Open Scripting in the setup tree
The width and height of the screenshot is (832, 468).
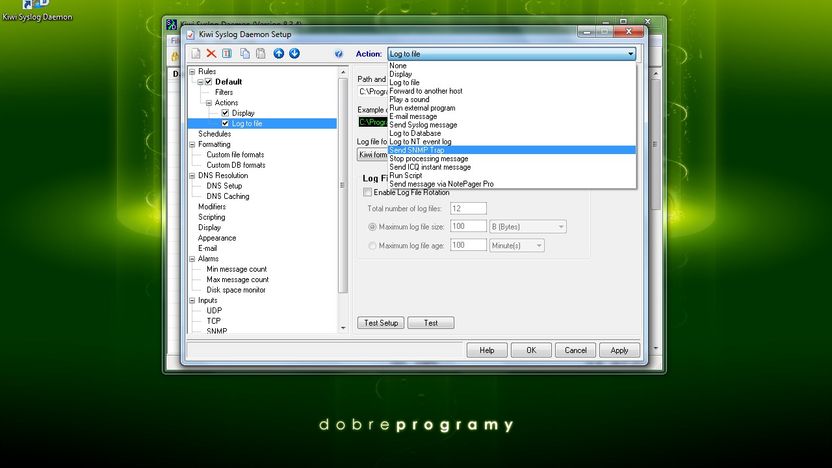point(211,217)
